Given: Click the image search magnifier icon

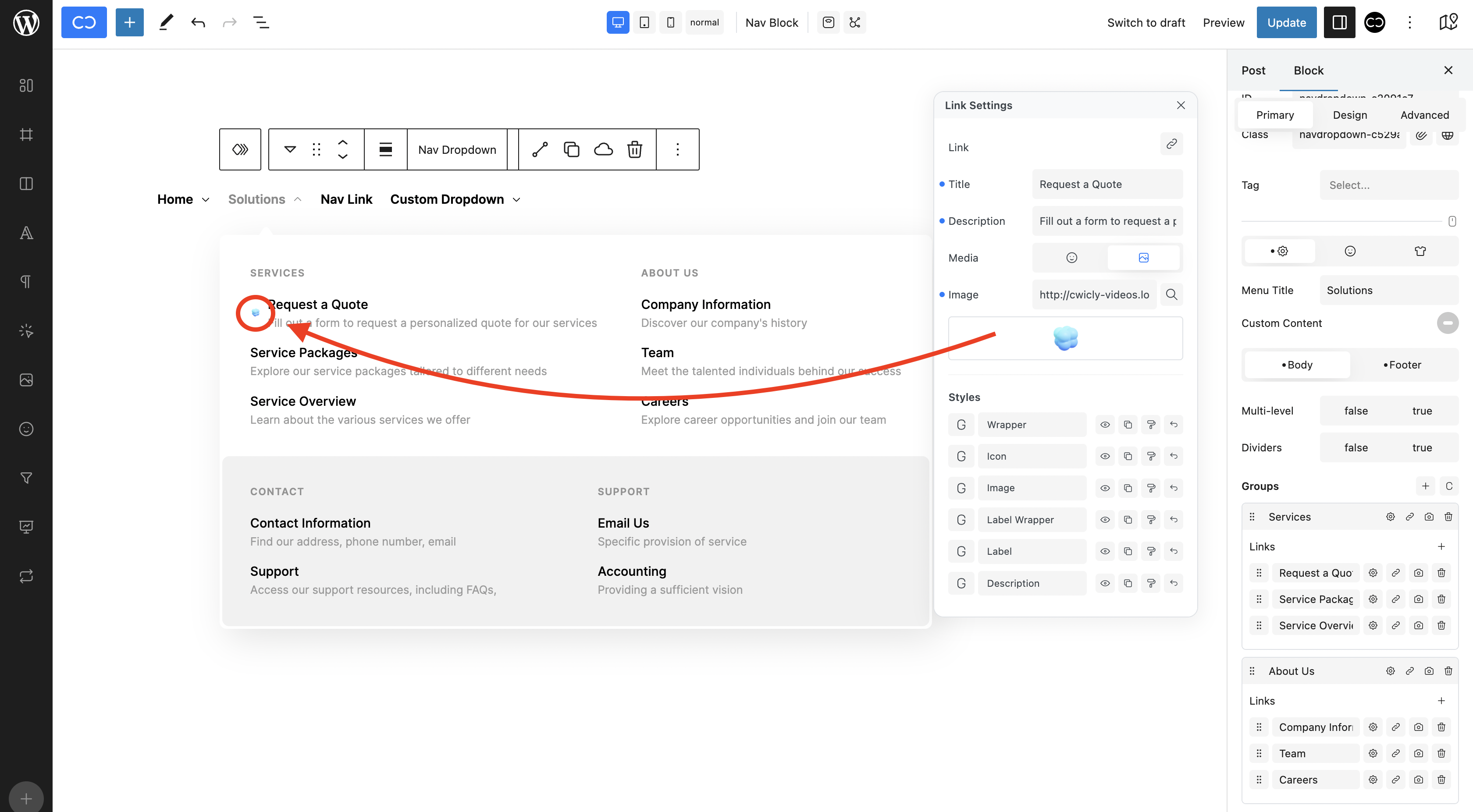Looking at the screenshot, I should click(x=1171, y=295).
